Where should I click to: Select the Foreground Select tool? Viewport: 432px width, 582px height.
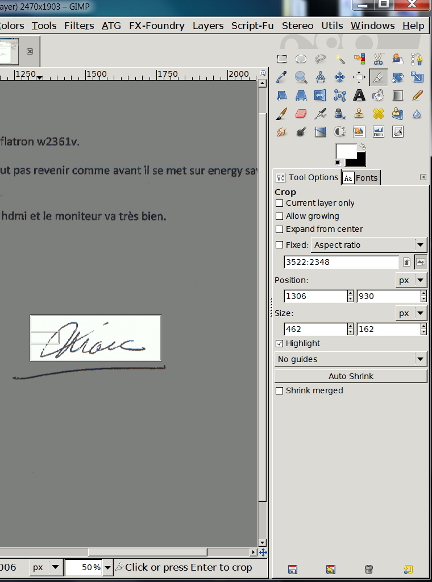point(397,59)
